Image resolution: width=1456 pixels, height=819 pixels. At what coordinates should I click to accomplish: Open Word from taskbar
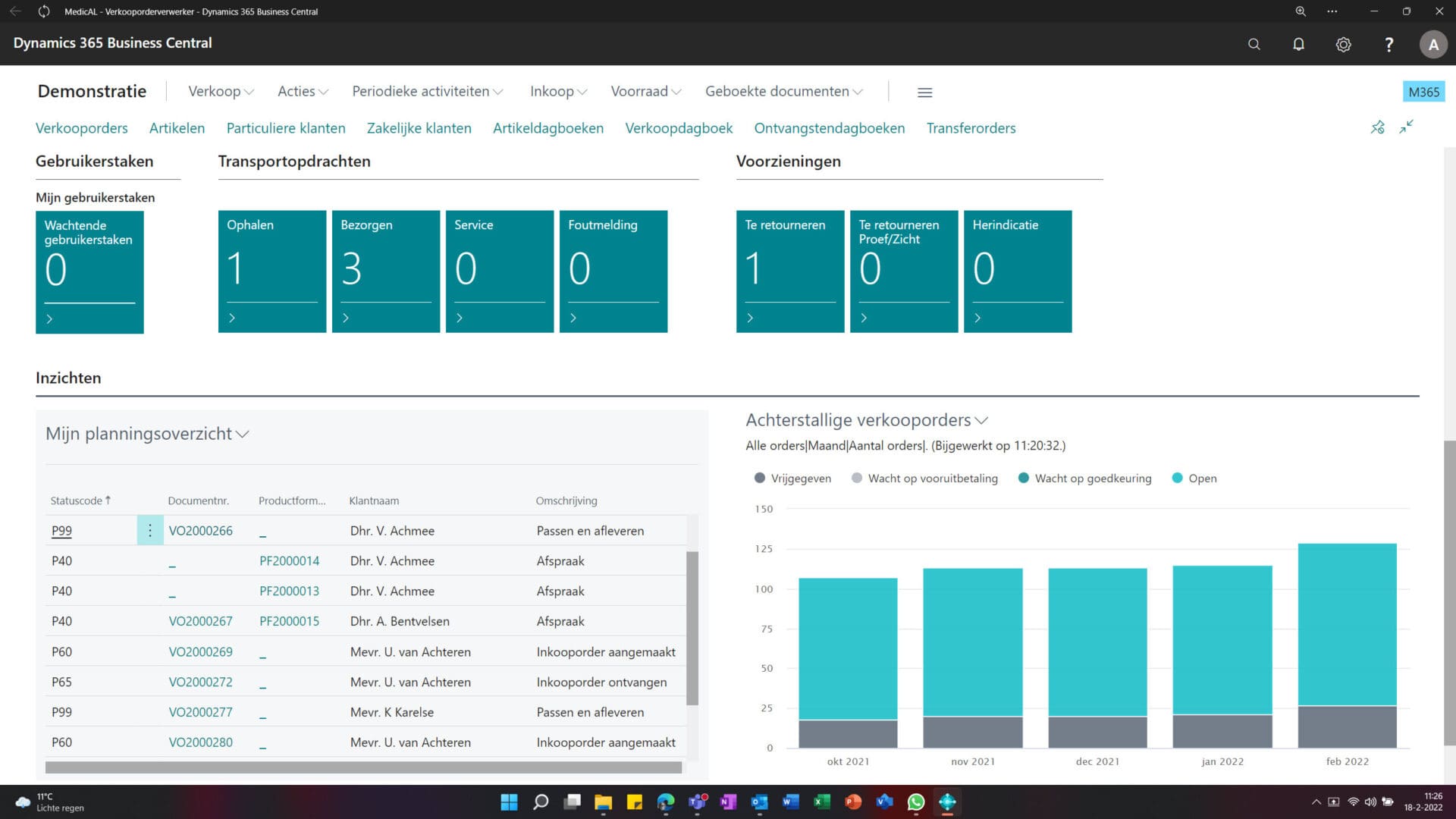pos(790,802)
